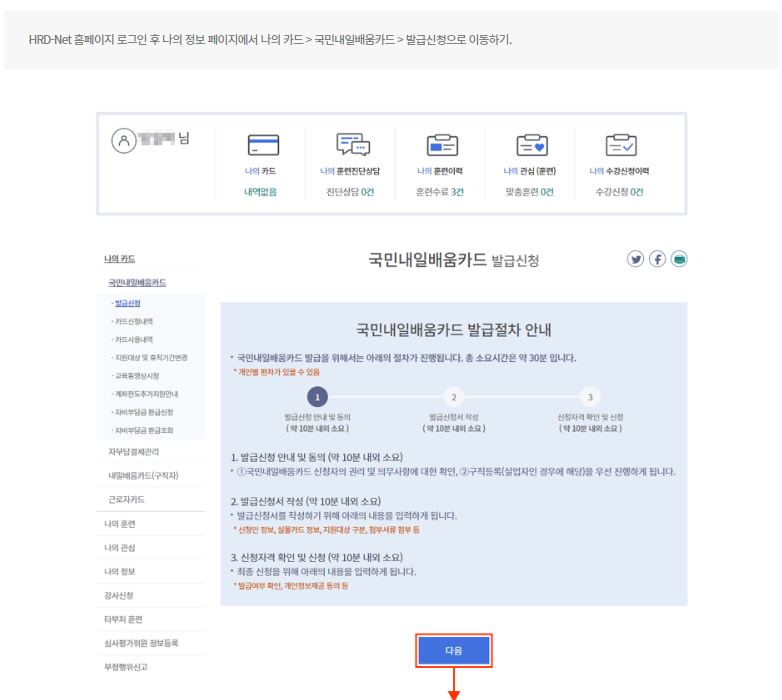Open the 나의 카드 card icon

(263, 145)
